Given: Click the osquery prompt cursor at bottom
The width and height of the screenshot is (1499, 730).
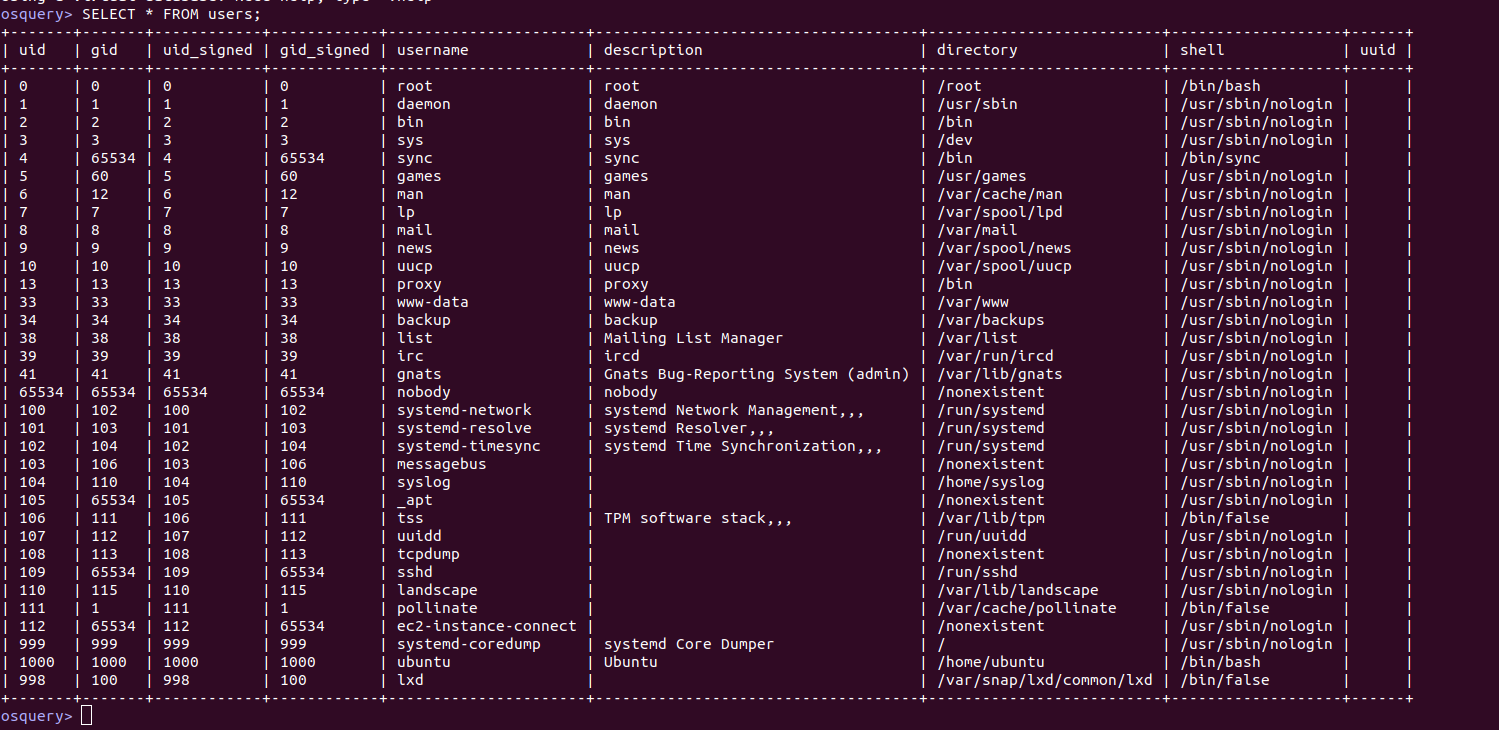Looking at the screenshot, I should [86, 716].
